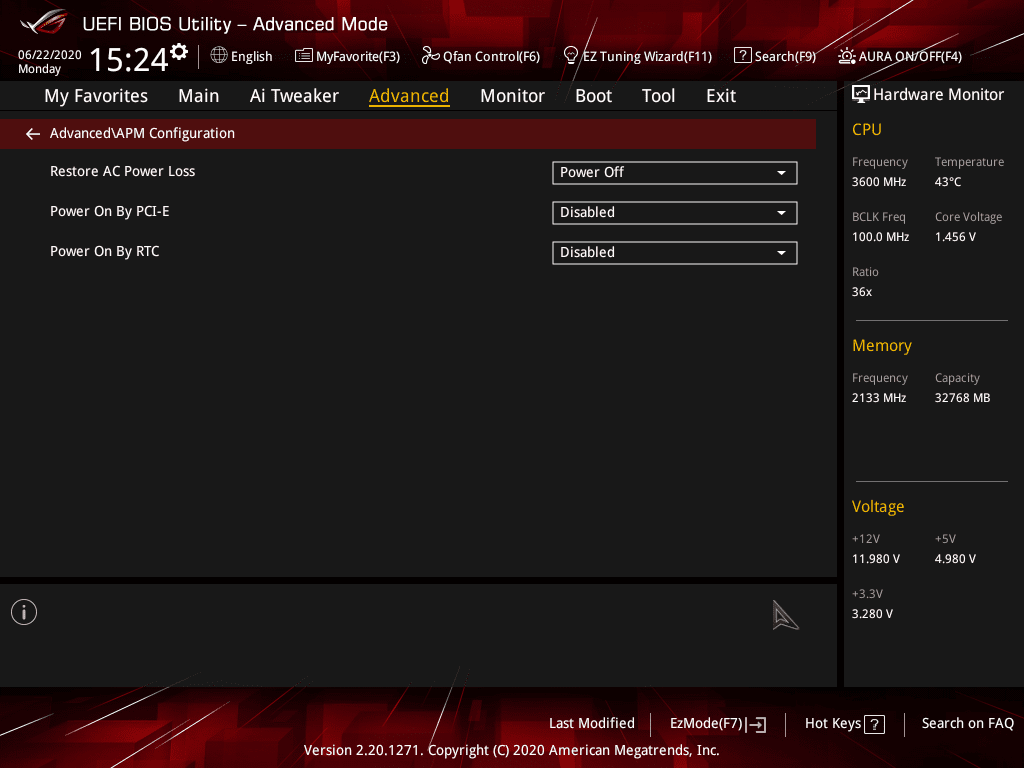Open MyFavorite list icon
Screen dimensions: 1024x768
304,56
